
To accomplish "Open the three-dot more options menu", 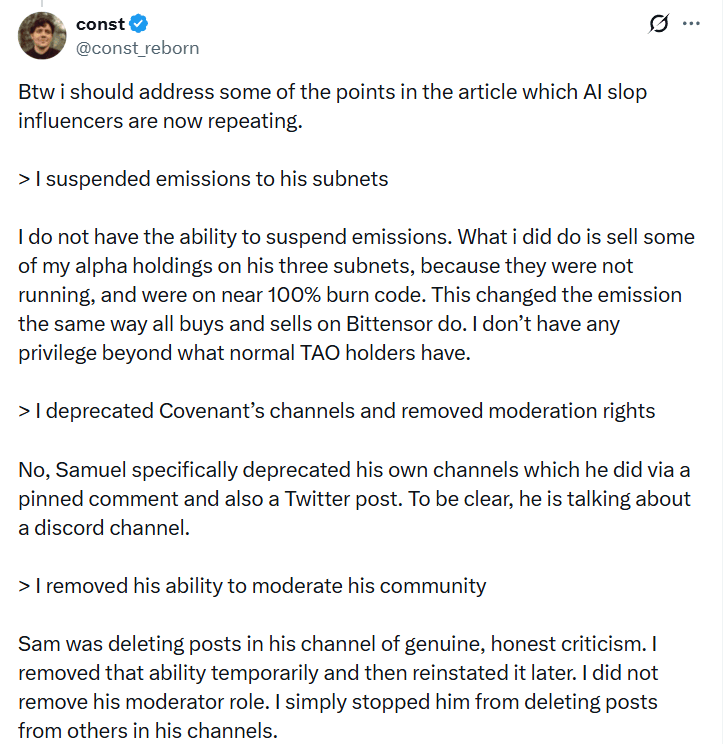I will coord(691,24).
